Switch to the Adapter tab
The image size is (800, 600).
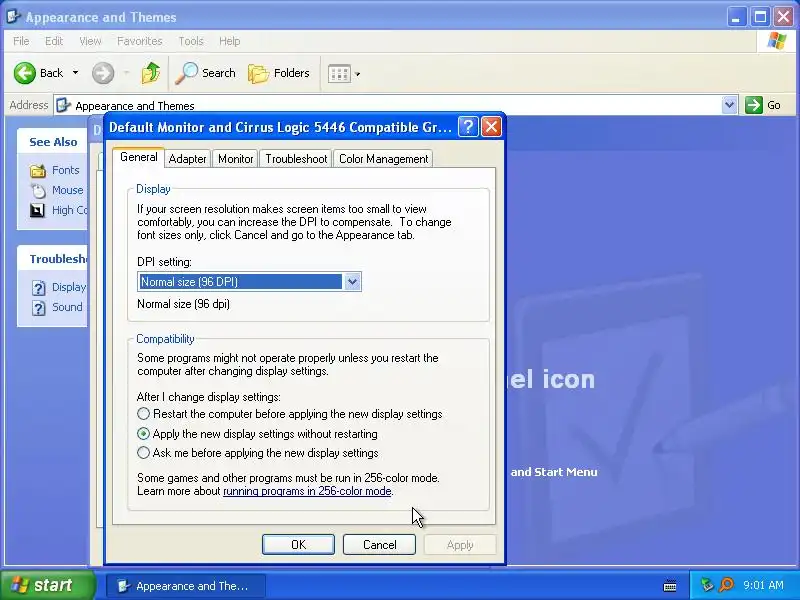pyautogui.click(x=187, y=159)
